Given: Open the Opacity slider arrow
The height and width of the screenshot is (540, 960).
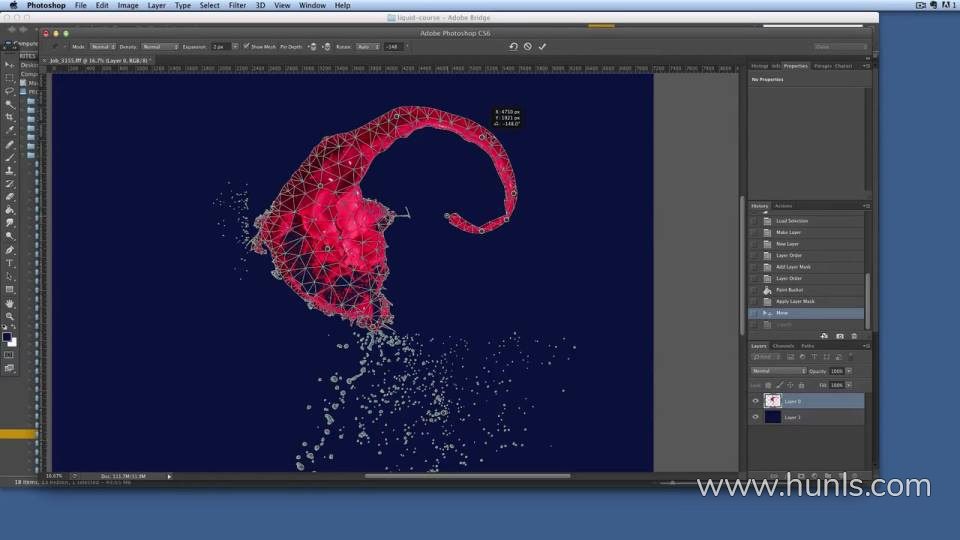Looking at the screenshot, I should [849, 371].
